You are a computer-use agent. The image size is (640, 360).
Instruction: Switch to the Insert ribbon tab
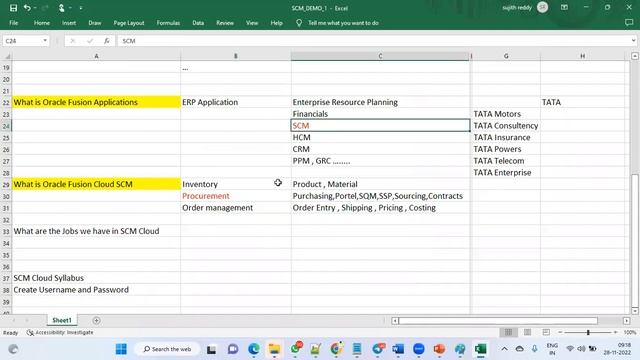69,23
